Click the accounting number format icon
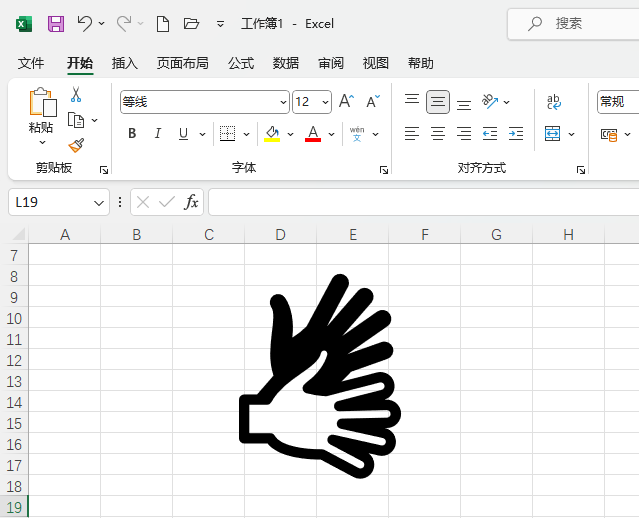This screenshot has height=518, width=639. [x=609, y=134]
